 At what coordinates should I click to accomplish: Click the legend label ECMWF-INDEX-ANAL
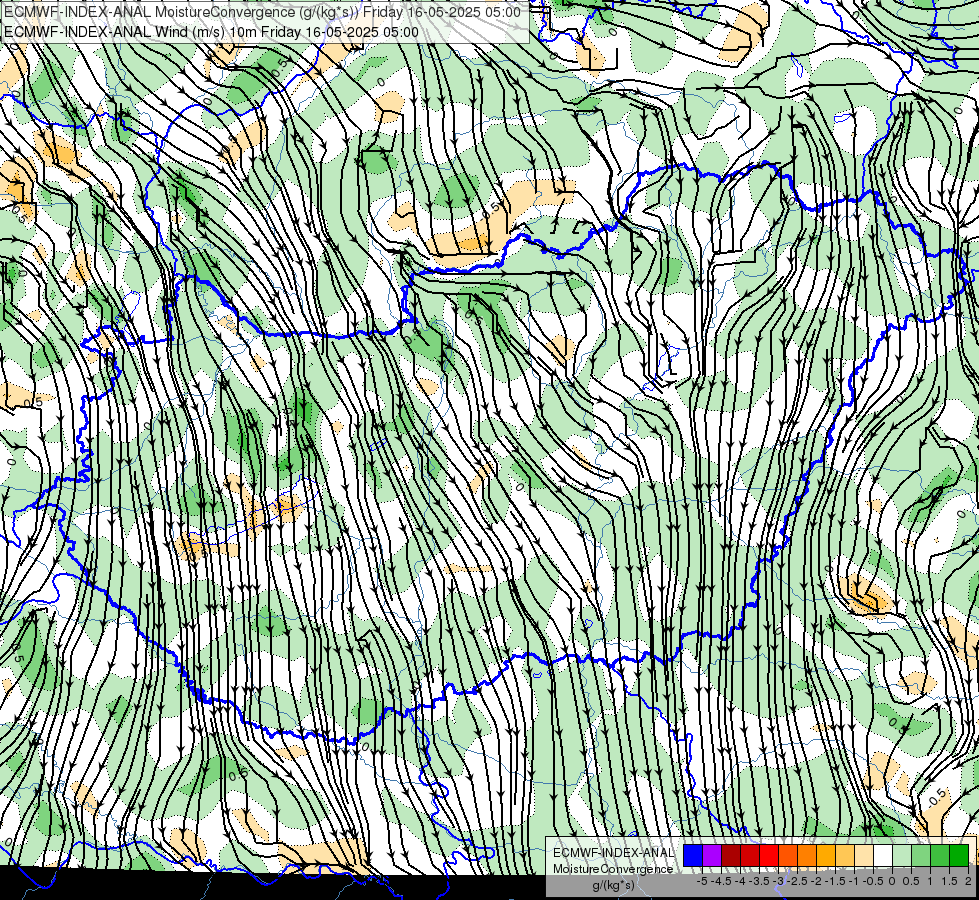(613, 853)
